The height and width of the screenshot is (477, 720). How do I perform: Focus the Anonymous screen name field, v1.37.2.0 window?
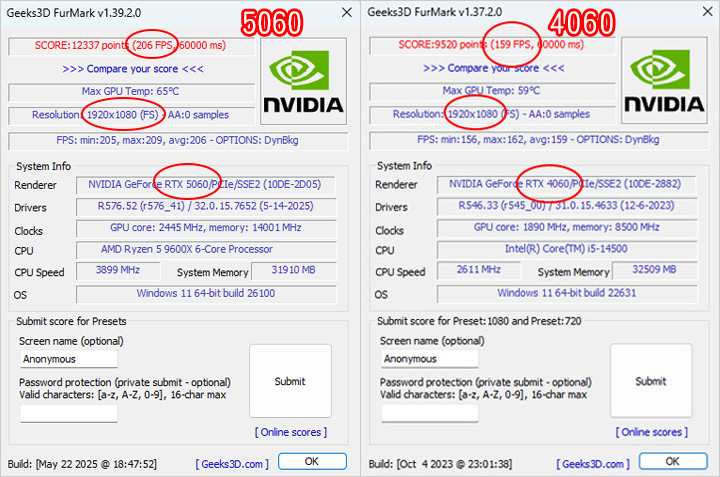click(430, 359)
